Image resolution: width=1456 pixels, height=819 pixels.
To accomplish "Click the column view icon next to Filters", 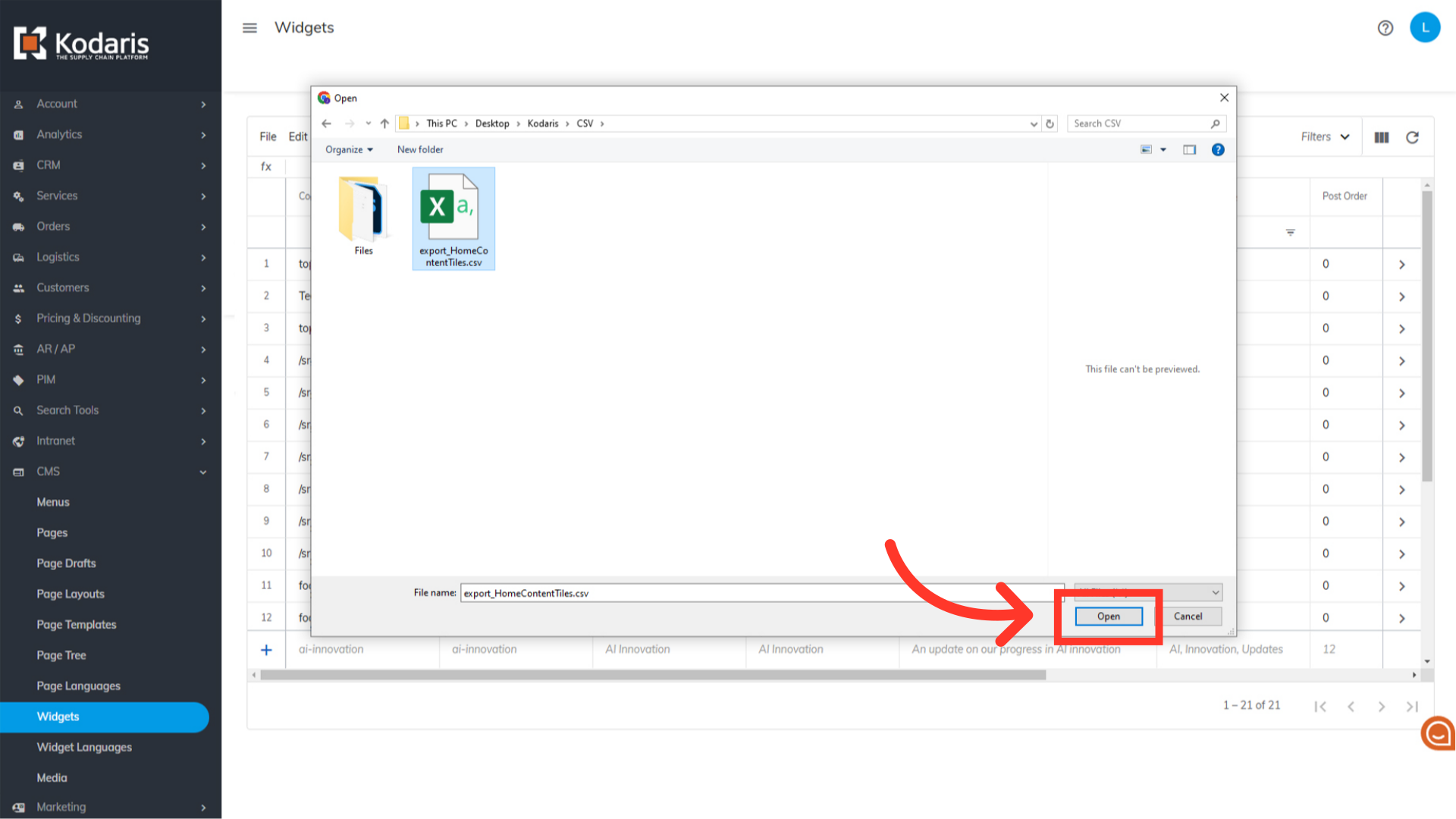I will coord(1381,137).
